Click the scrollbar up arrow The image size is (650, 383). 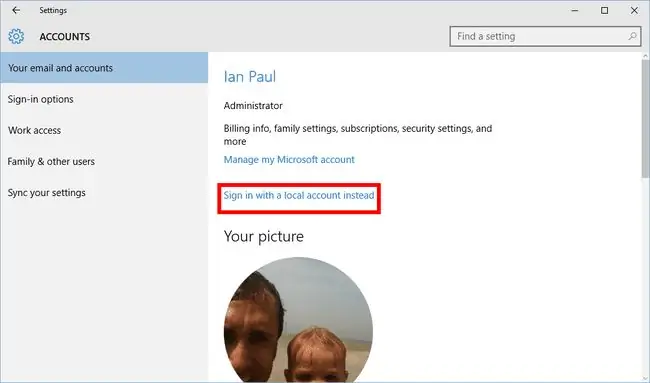point(645,56)
